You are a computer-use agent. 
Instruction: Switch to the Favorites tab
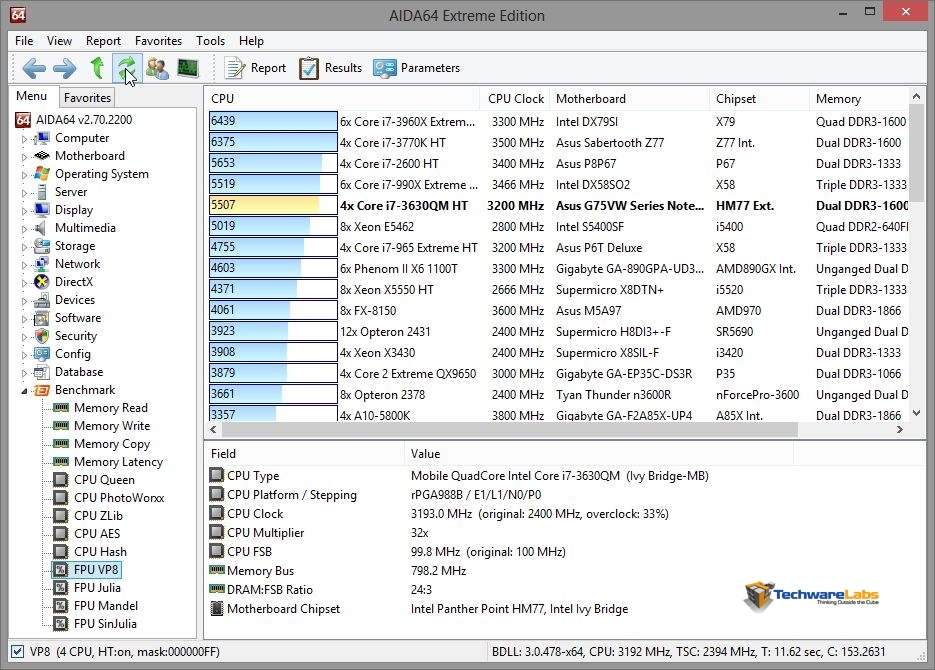click(x=87, y=97)
